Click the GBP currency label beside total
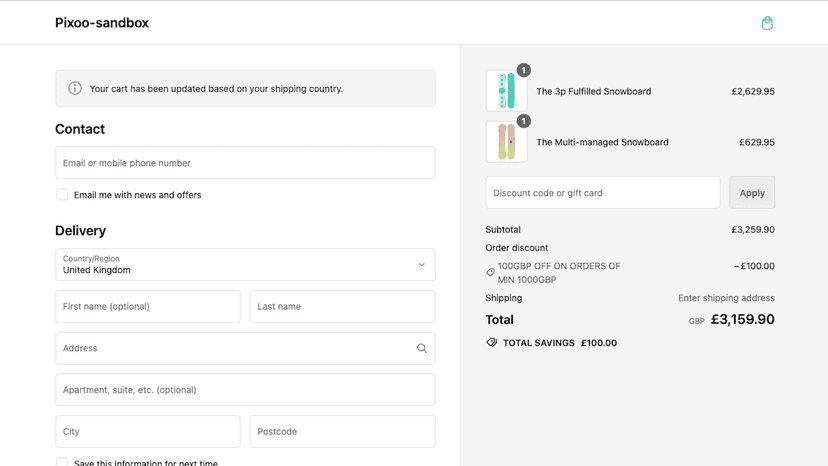 [697, 321]
